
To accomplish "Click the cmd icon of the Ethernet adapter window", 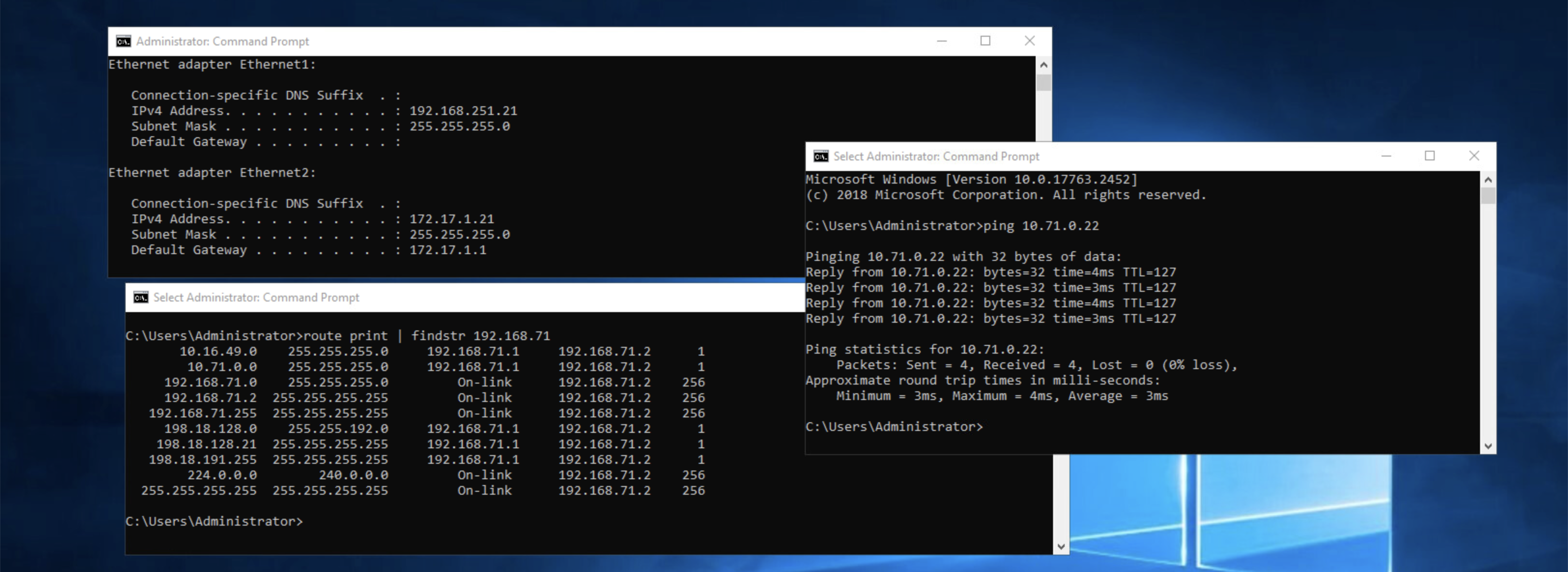I will tap(124, 42).
